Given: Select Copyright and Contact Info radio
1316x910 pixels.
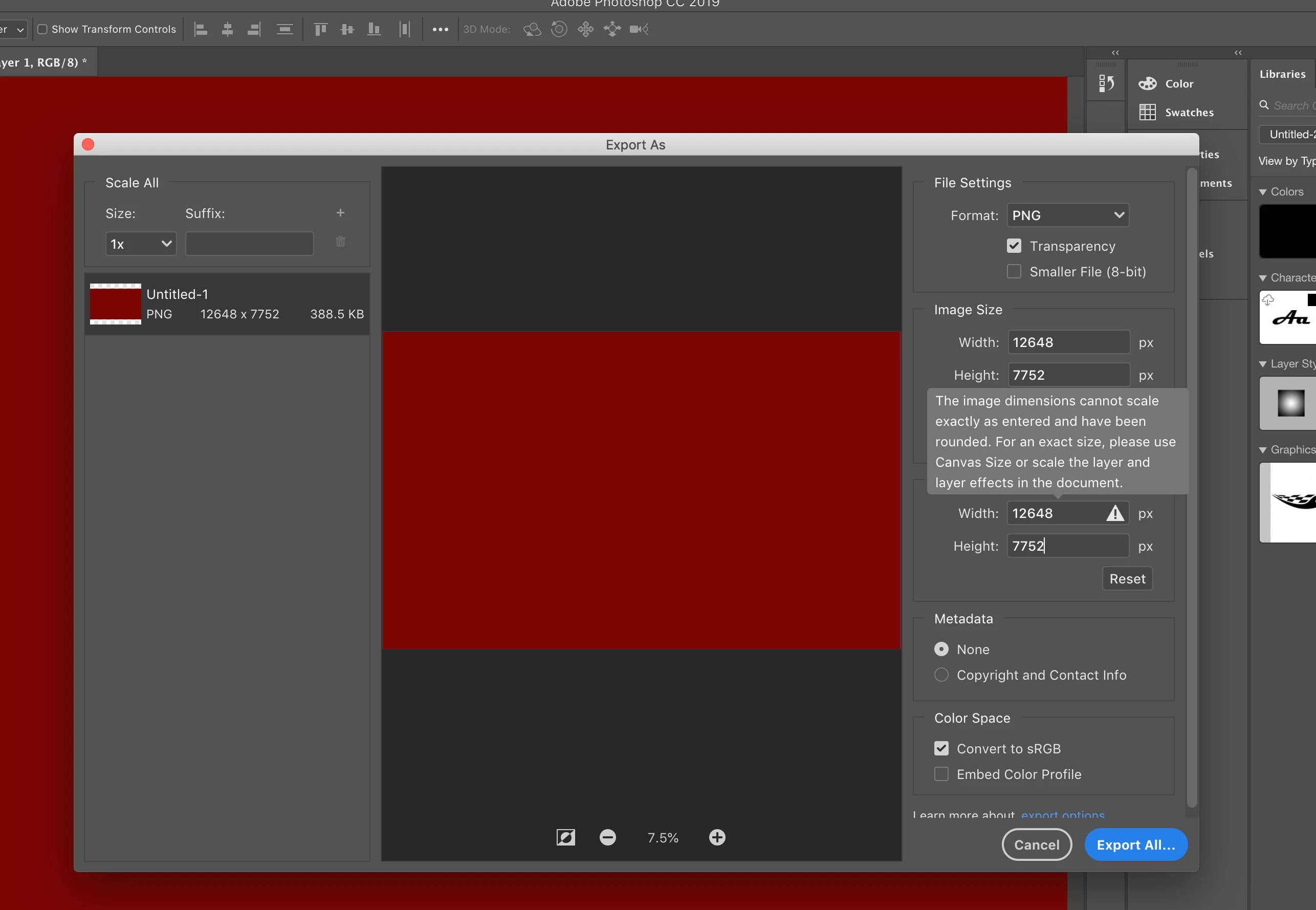Looking at the screenshot, I should tap(941, 675).
